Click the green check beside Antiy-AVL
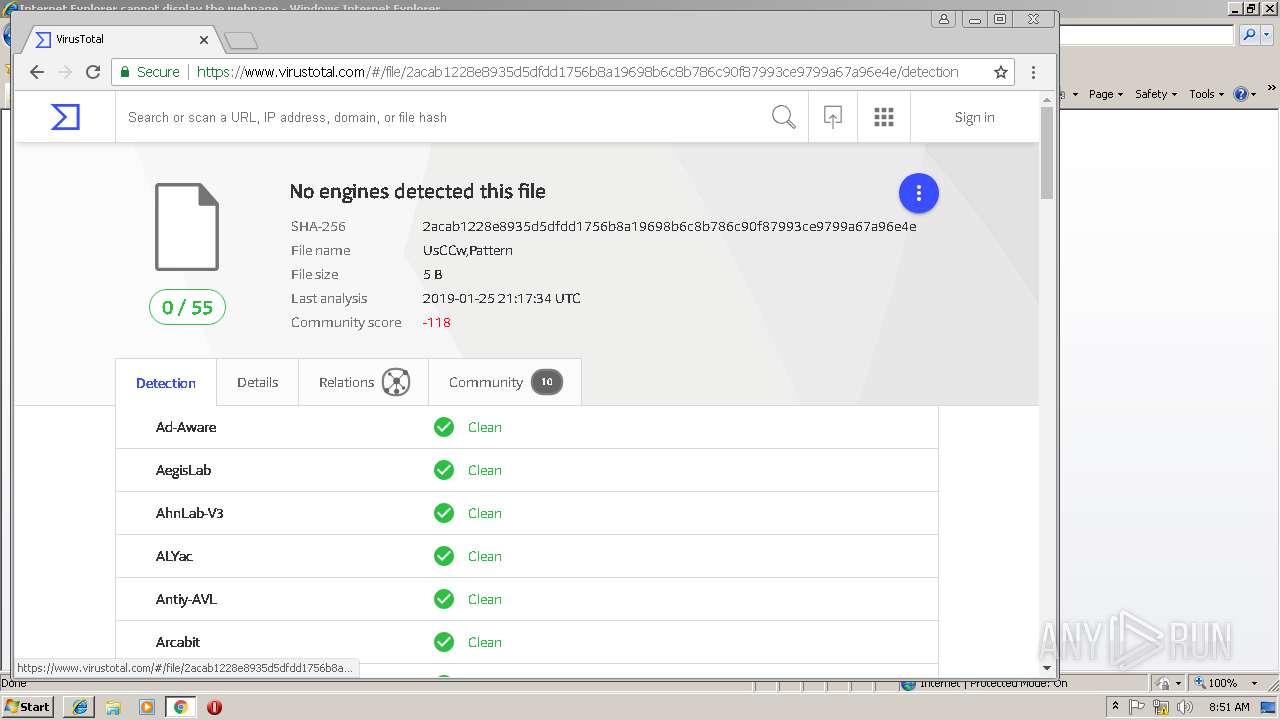This screenshot has width=1280, height=720. point(444,599)
